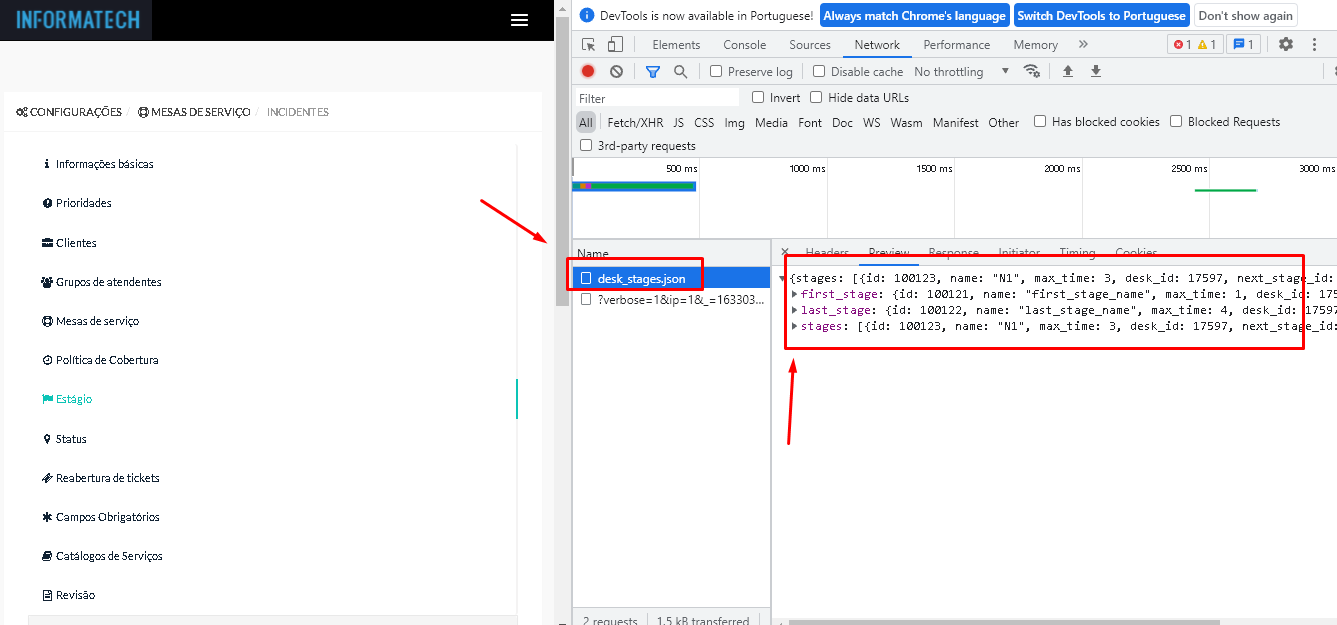Open Campos Obrigatórios sidebar item
Image resolution: width=1337 pixels, height=625 pixels.
(101, 517)
